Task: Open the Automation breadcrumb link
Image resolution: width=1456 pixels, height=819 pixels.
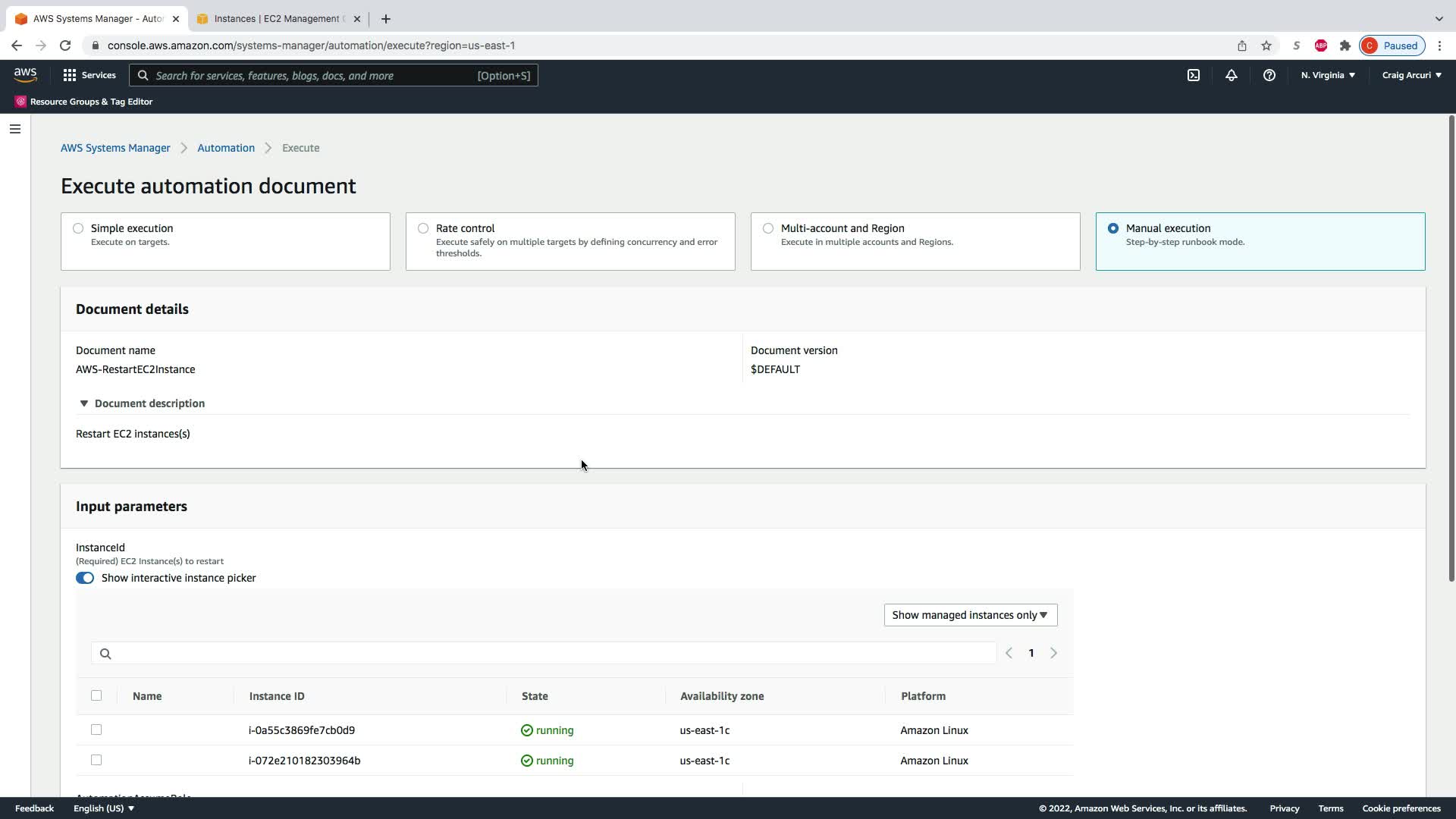Action: point(226,148)
